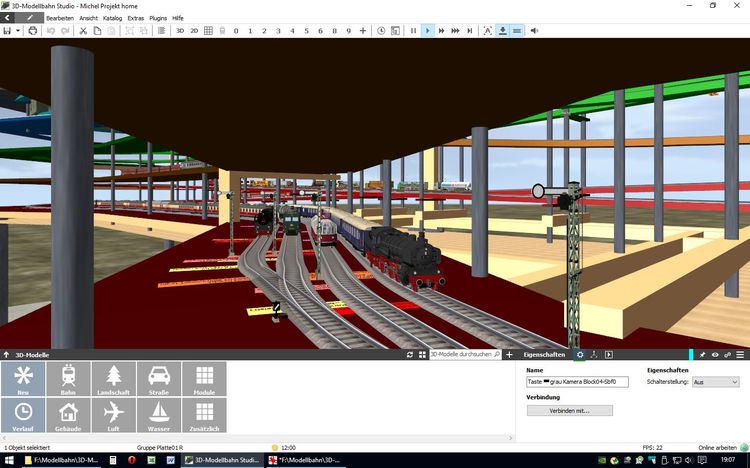
Task: Open the Schalterstellung dropdown
Action: pos(718,382)
